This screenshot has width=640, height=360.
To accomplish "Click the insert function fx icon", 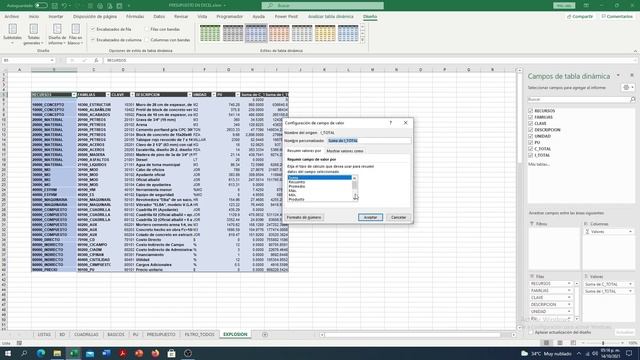I will coord(96,60).
